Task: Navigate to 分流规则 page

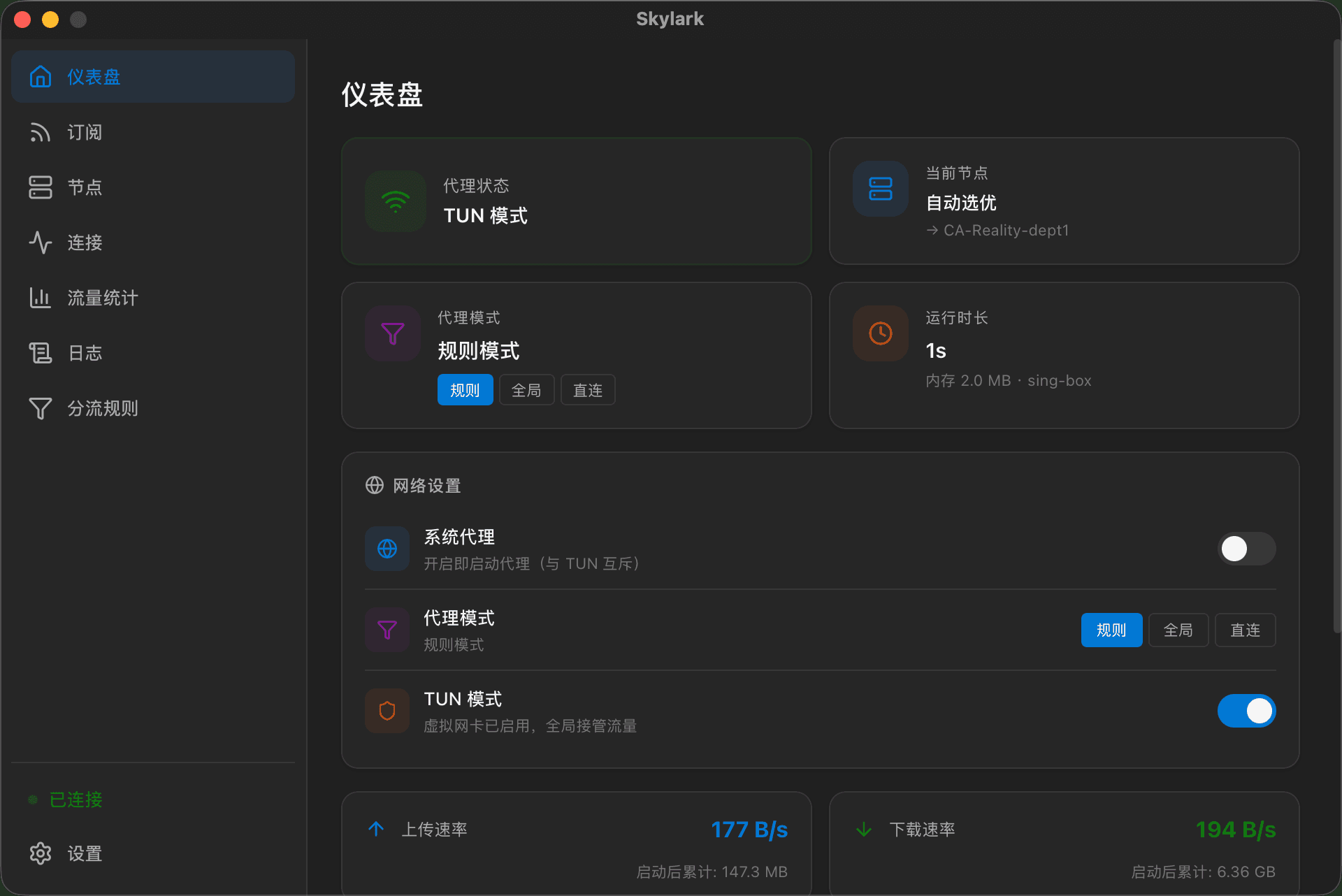Action: [x=153, y=408]
